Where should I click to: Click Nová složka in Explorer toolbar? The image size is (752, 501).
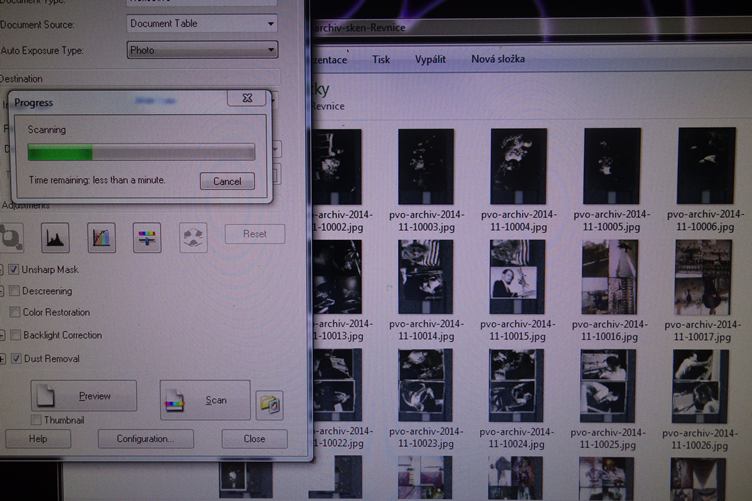[x=498, y=59]
